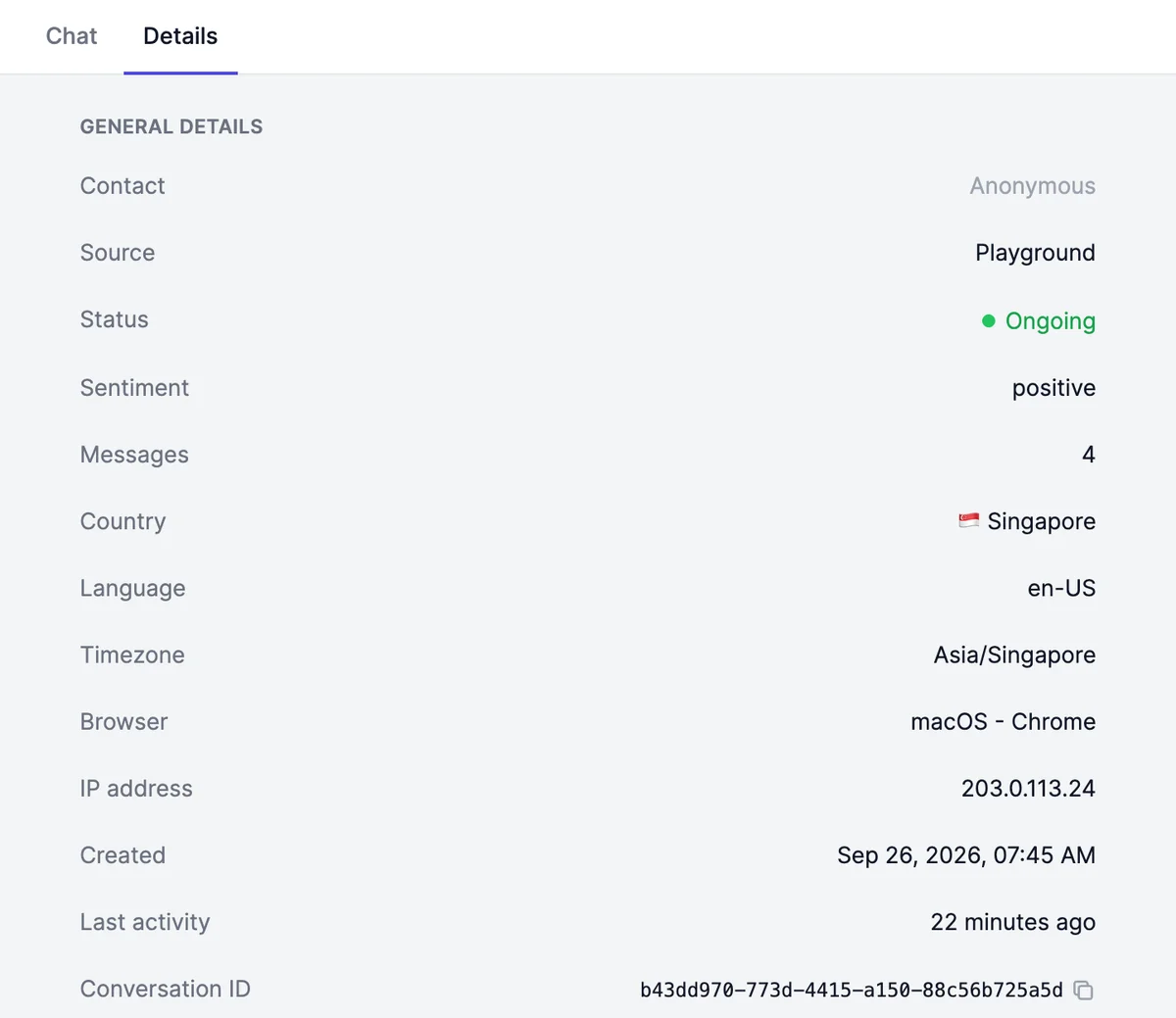Click the IP address field label
The height and width of the screenshot is (1018, 1176).
136,789
